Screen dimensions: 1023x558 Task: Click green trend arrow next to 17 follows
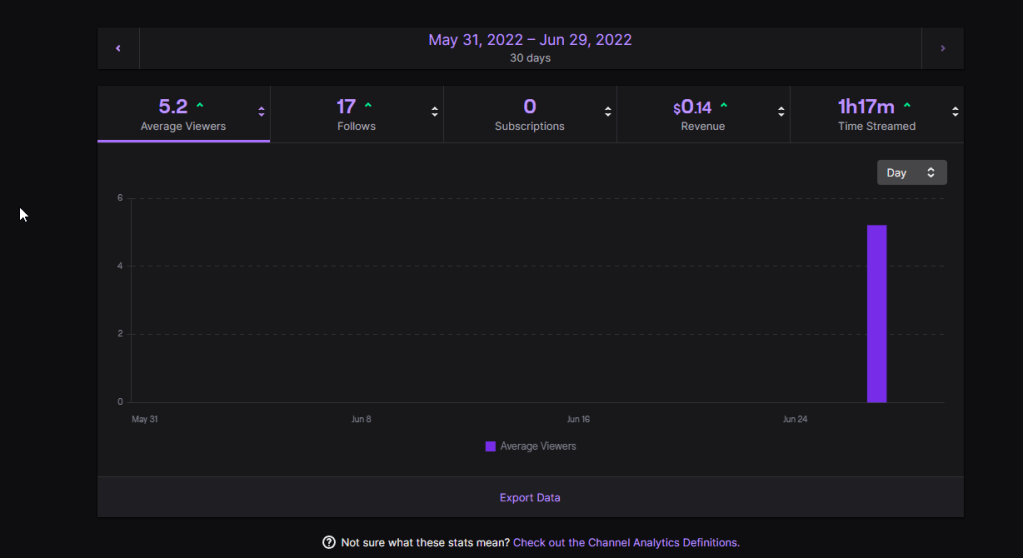(x=368, y=105)
